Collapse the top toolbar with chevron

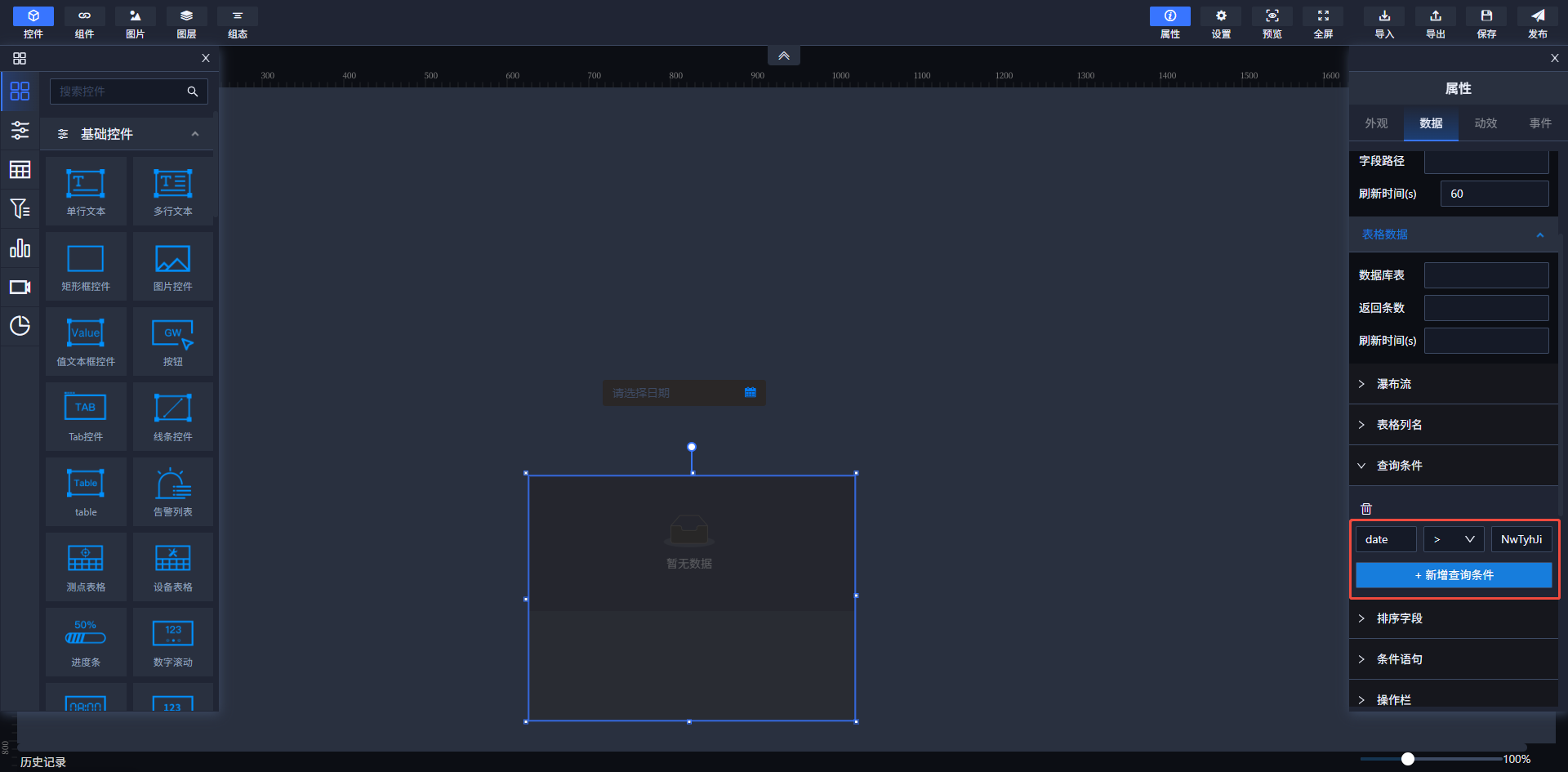(783, 56)
